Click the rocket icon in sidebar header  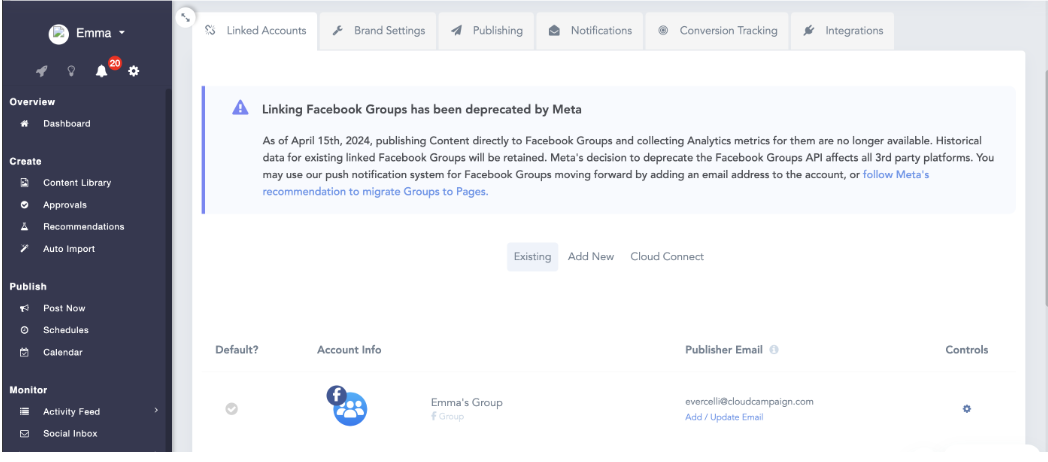[42, 71]
